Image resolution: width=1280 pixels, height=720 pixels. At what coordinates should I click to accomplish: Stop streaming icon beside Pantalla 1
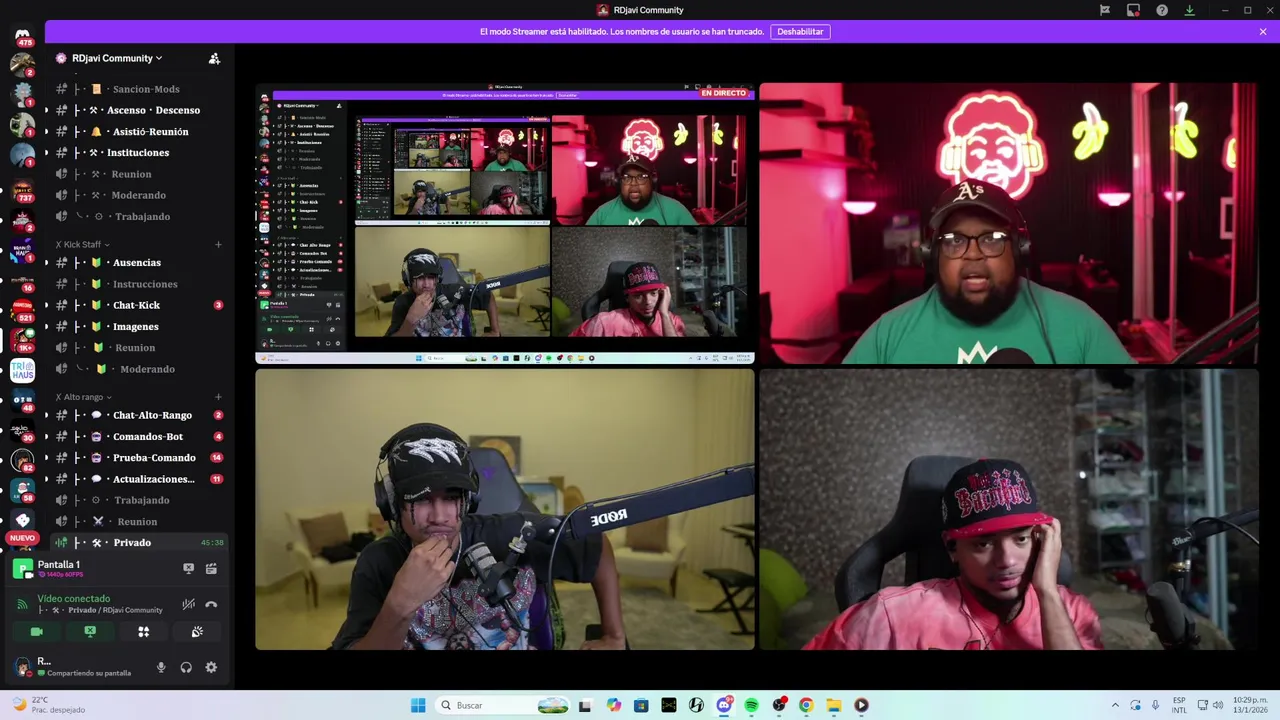pyautogui.click(x=188, y=568)
